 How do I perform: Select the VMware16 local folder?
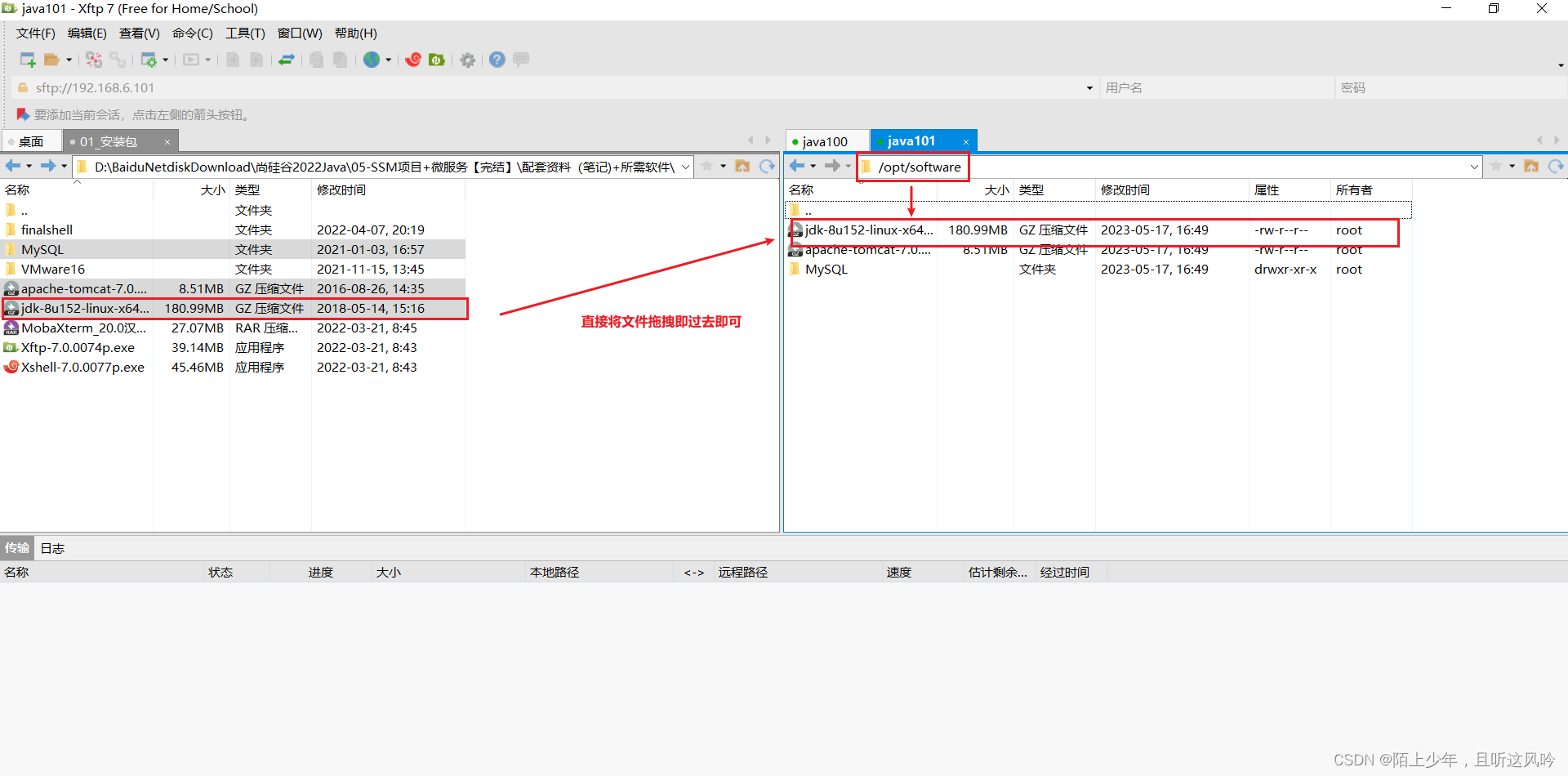[233, 269]
